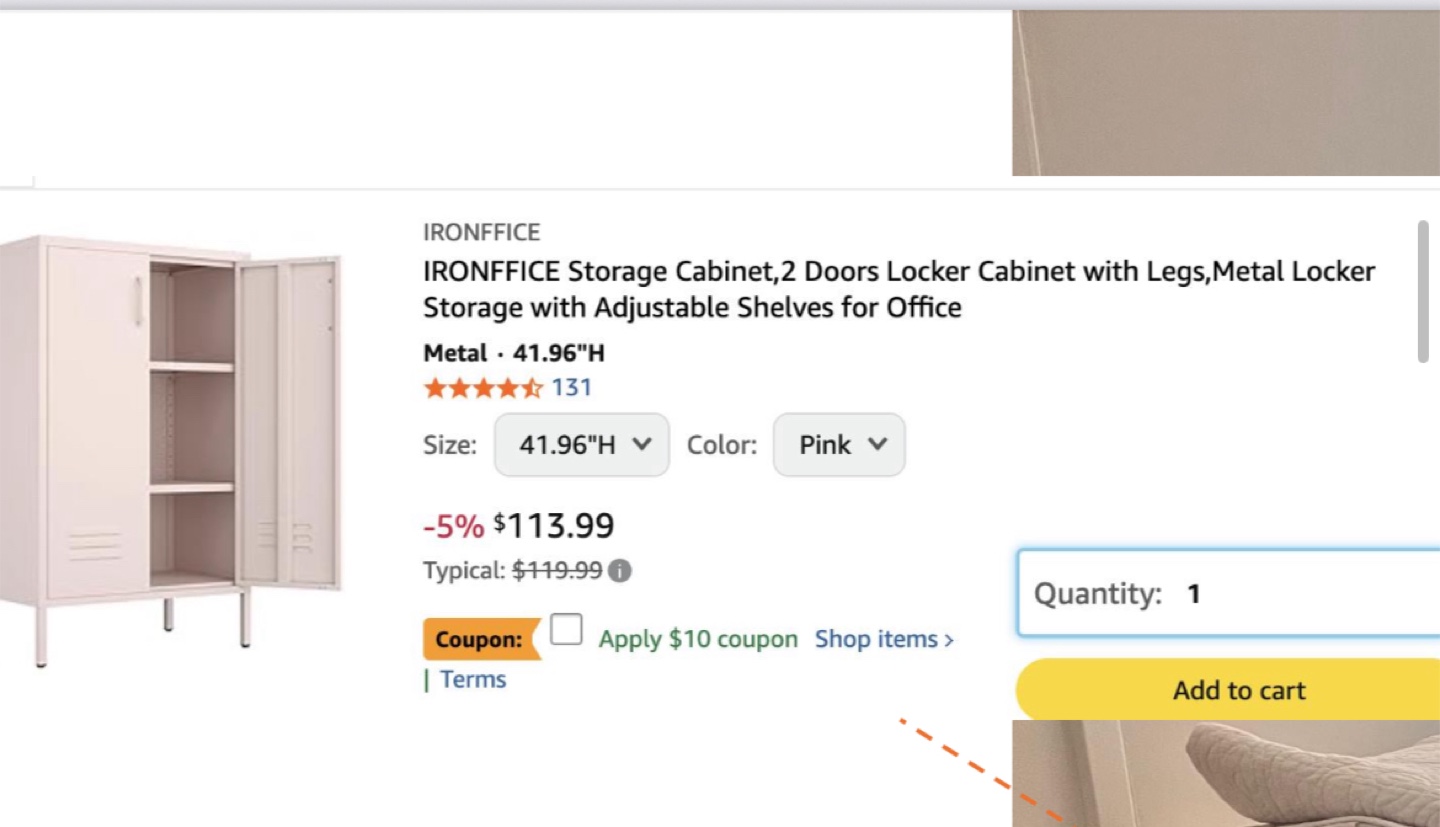
Task: Tick the $10 coupon checkbox
Action: point(566,630)
